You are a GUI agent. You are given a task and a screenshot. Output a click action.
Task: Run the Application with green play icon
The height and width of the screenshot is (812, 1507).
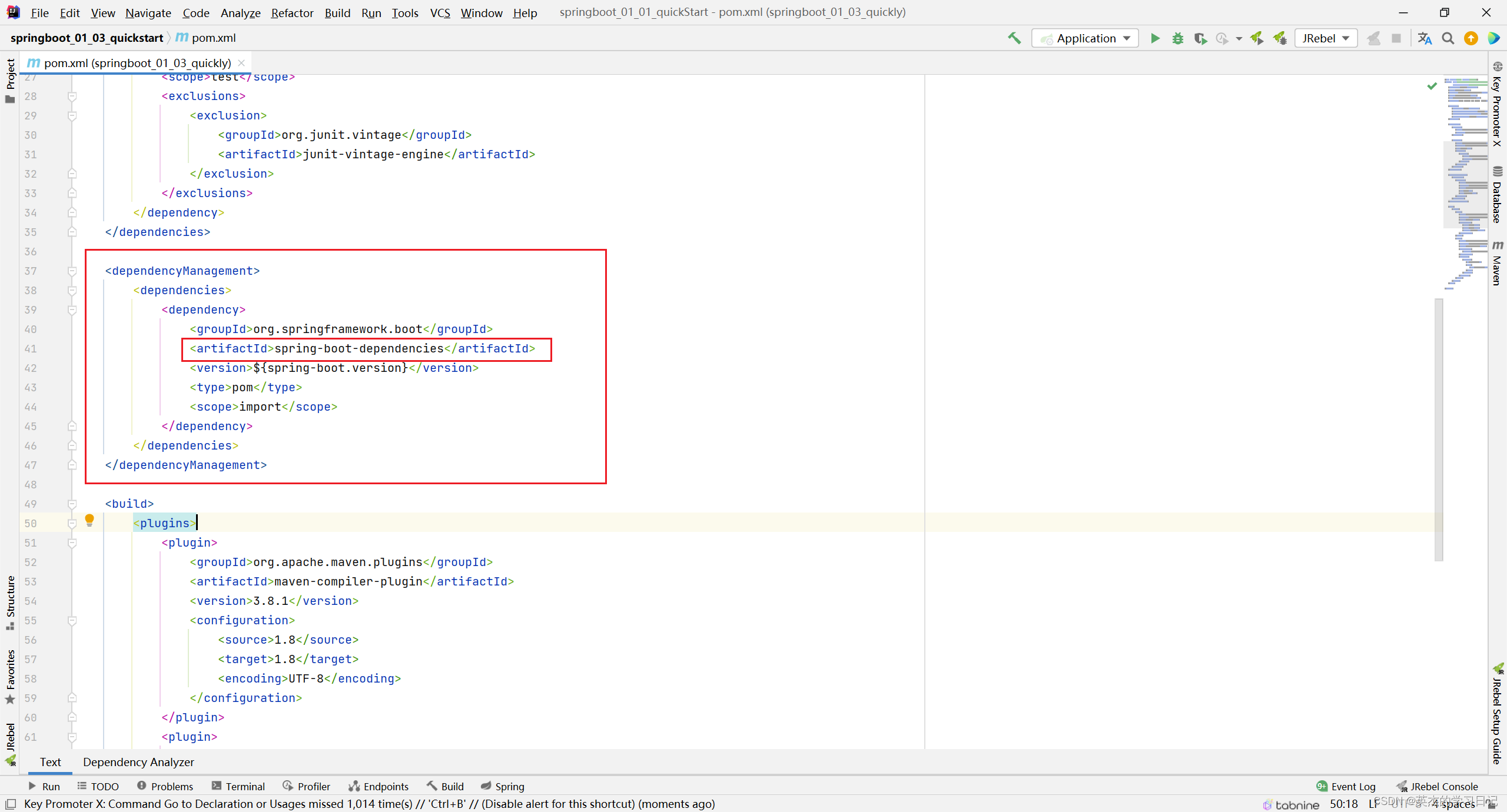(x=1155, y=38)
